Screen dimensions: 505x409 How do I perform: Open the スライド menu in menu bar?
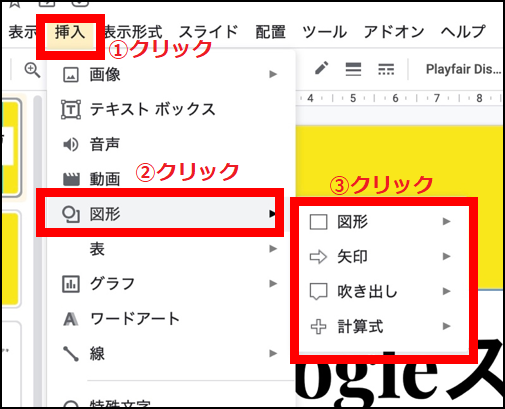[209, 32]
